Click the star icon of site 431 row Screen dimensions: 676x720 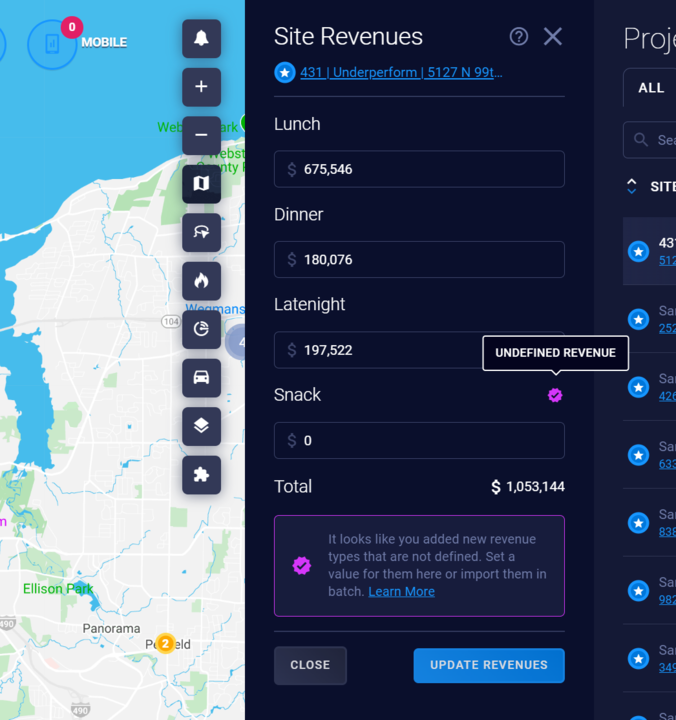point(638,251)
